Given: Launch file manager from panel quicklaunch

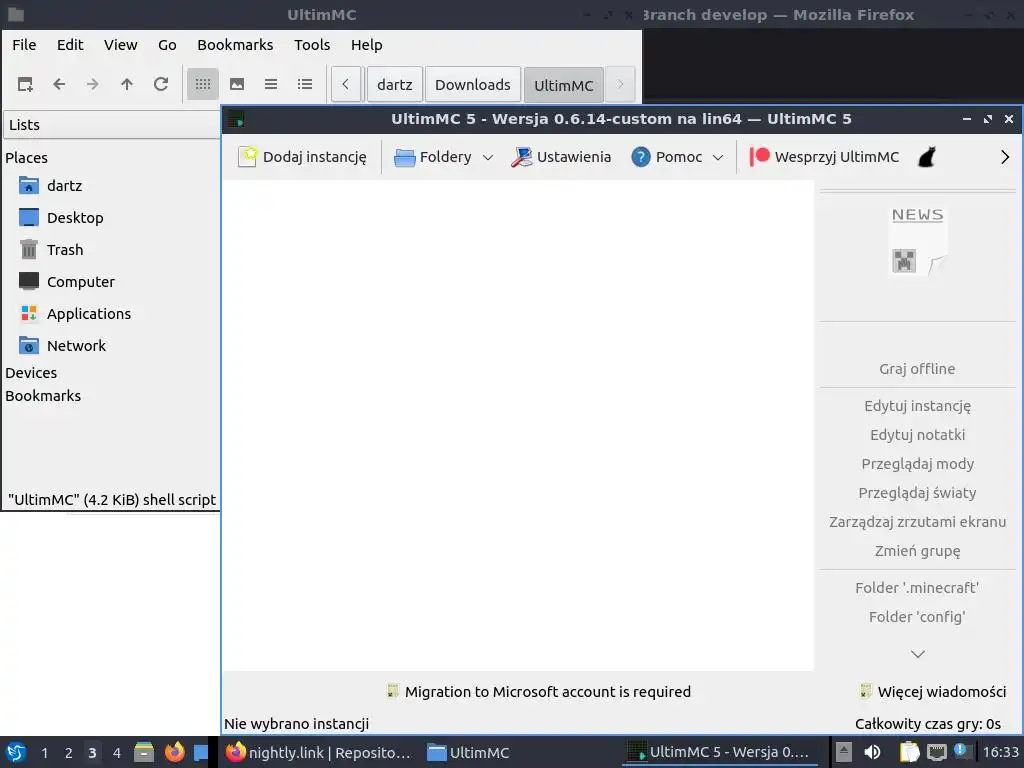Looking at the screenshot, I should (x=144, y=752).
